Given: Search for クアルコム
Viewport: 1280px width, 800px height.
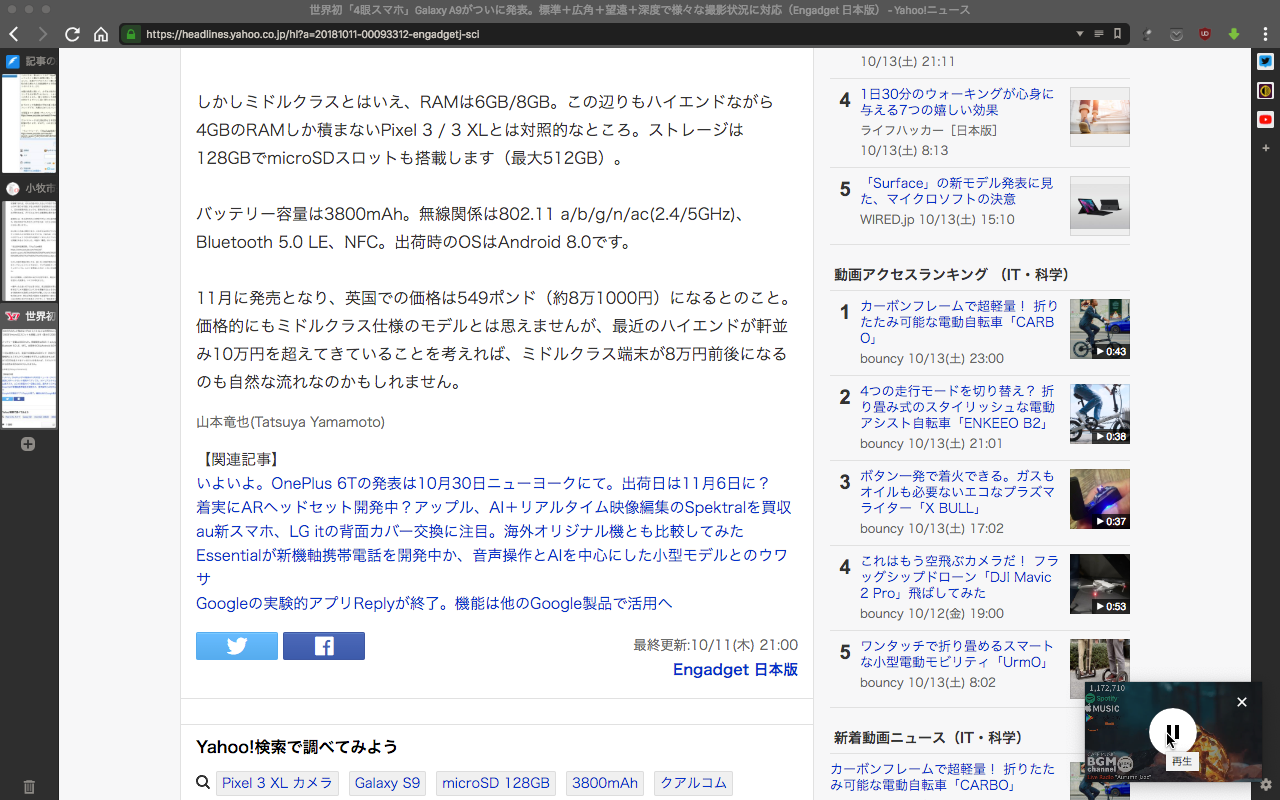Looking at the screenshot, I should (693, 783).
